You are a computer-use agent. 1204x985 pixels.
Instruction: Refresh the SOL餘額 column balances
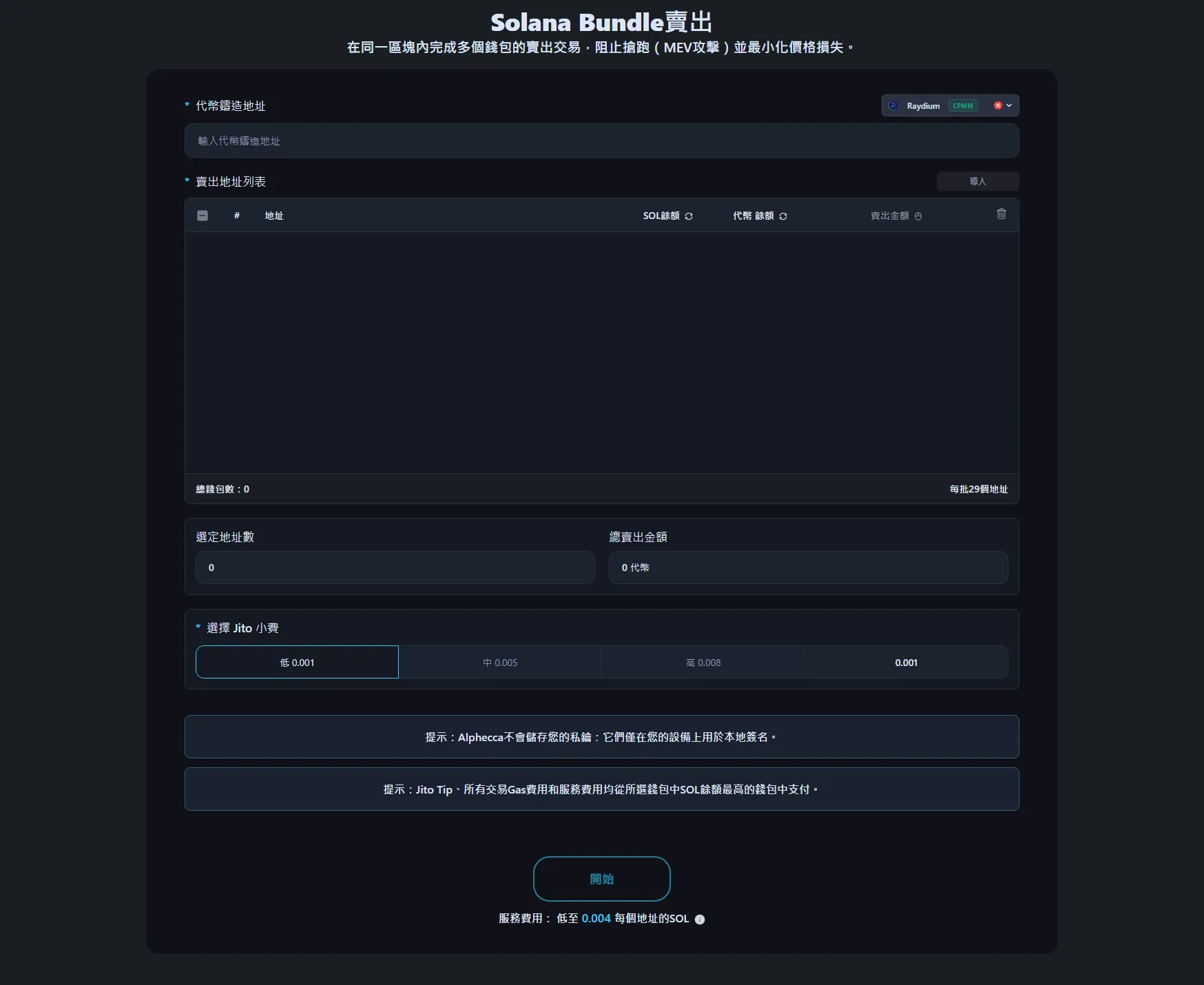click(x=689, y=216)
